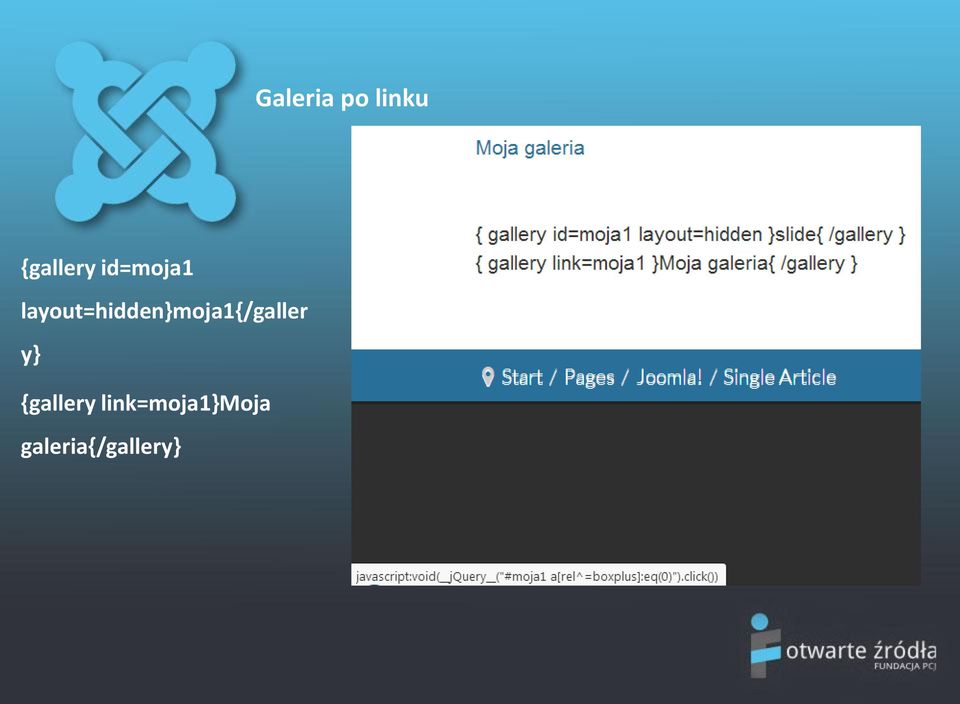Screen dimensions: 960x704
Task: Select the '{gallery id=moja1' slide text
Action: (107, 268)
